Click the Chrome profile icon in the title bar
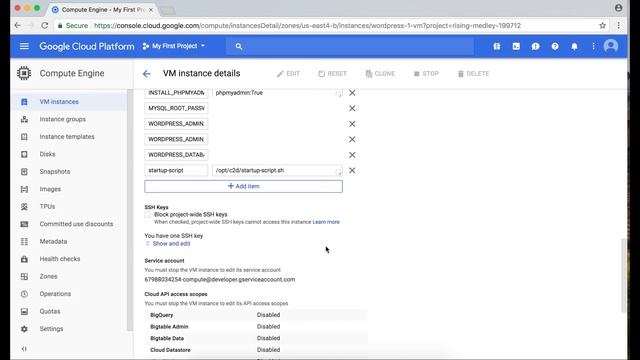640x360 pixels. click(x=619, y=8)
